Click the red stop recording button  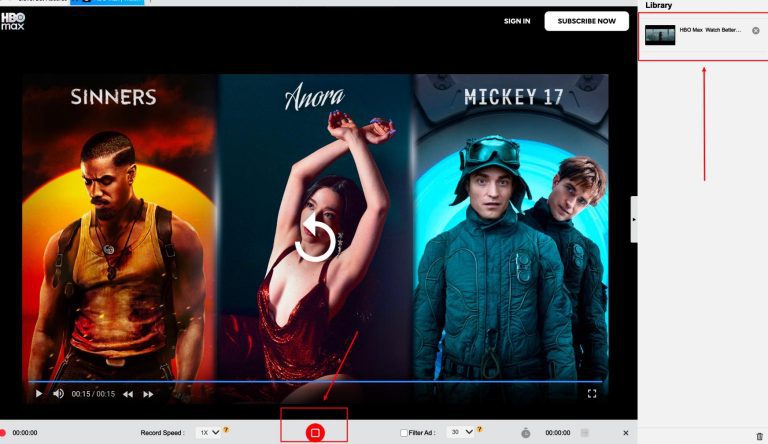coord(315,432)
